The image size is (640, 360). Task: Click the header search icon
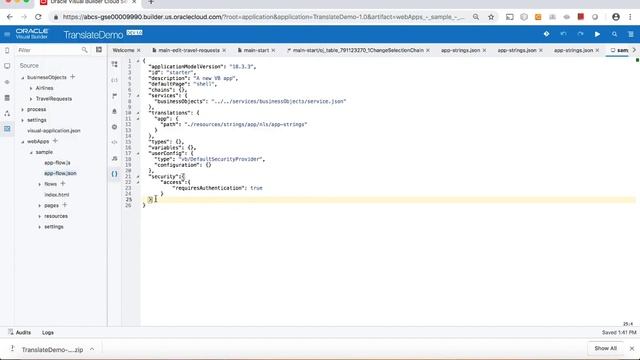[614, 34]
